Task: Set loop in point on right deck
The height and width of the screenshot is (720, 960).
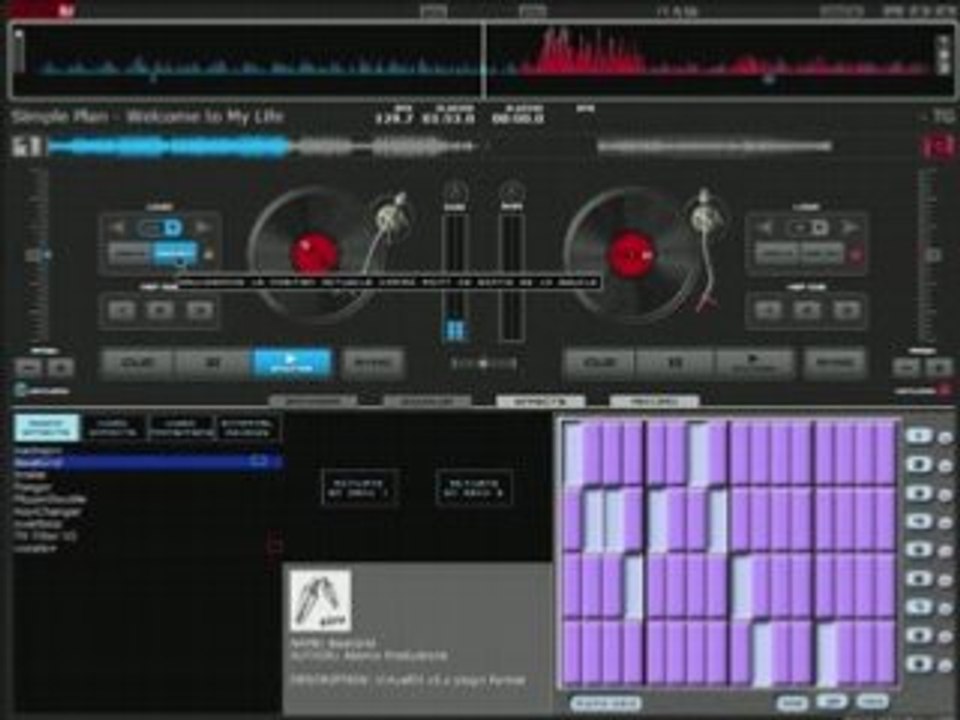Action: pos(776,253)
